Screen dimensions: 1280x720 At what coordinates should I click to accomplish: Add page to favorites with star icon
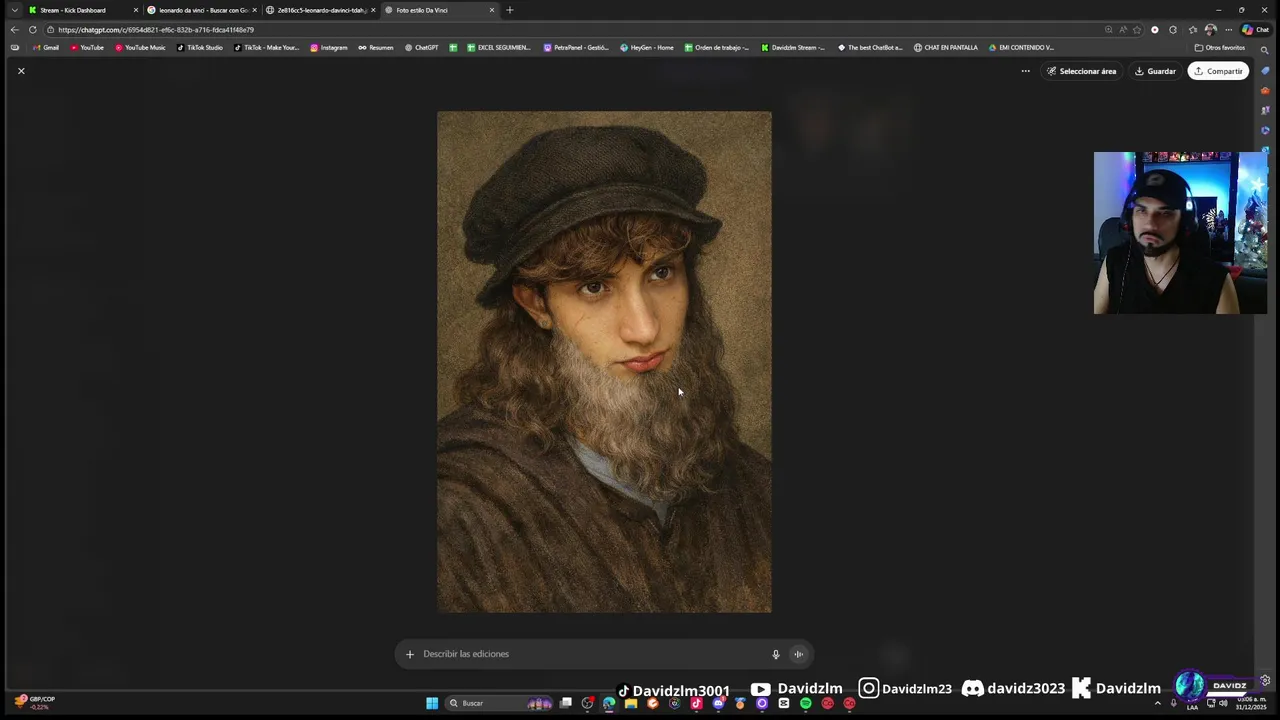(x=1137, y=29)
